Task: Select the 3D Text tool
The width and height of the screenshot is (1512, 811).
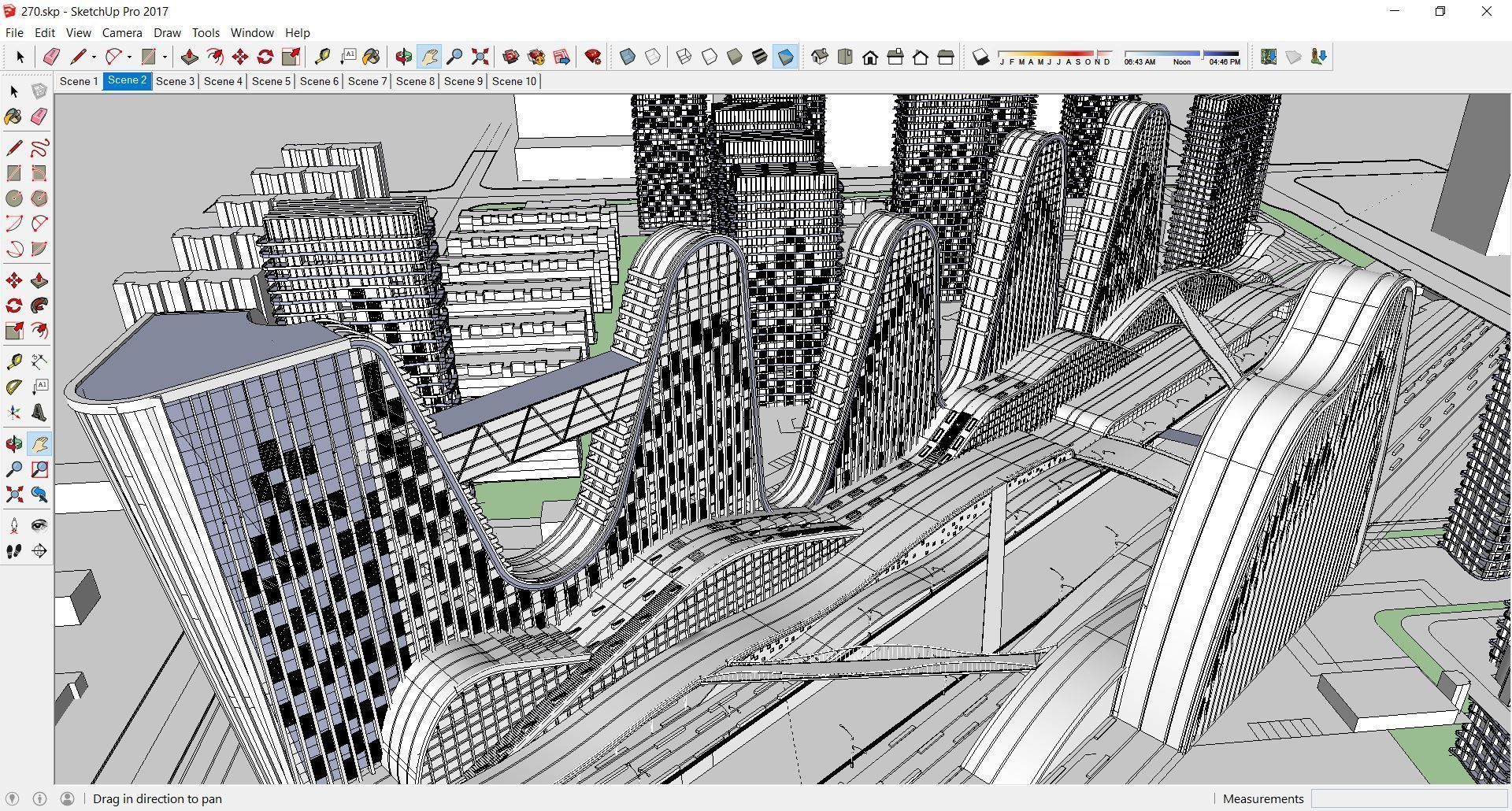Action: coord(39,413)
